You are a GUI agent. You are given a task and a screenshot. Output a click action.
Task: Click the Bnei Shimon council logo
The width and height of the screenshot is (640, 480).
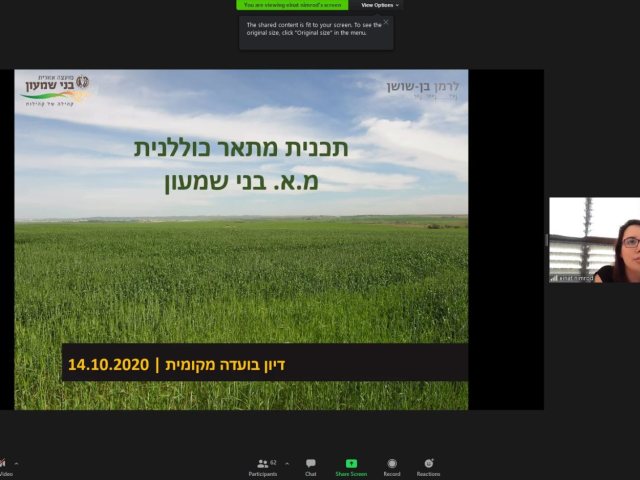pyautogui.click(x=55, y=91)
